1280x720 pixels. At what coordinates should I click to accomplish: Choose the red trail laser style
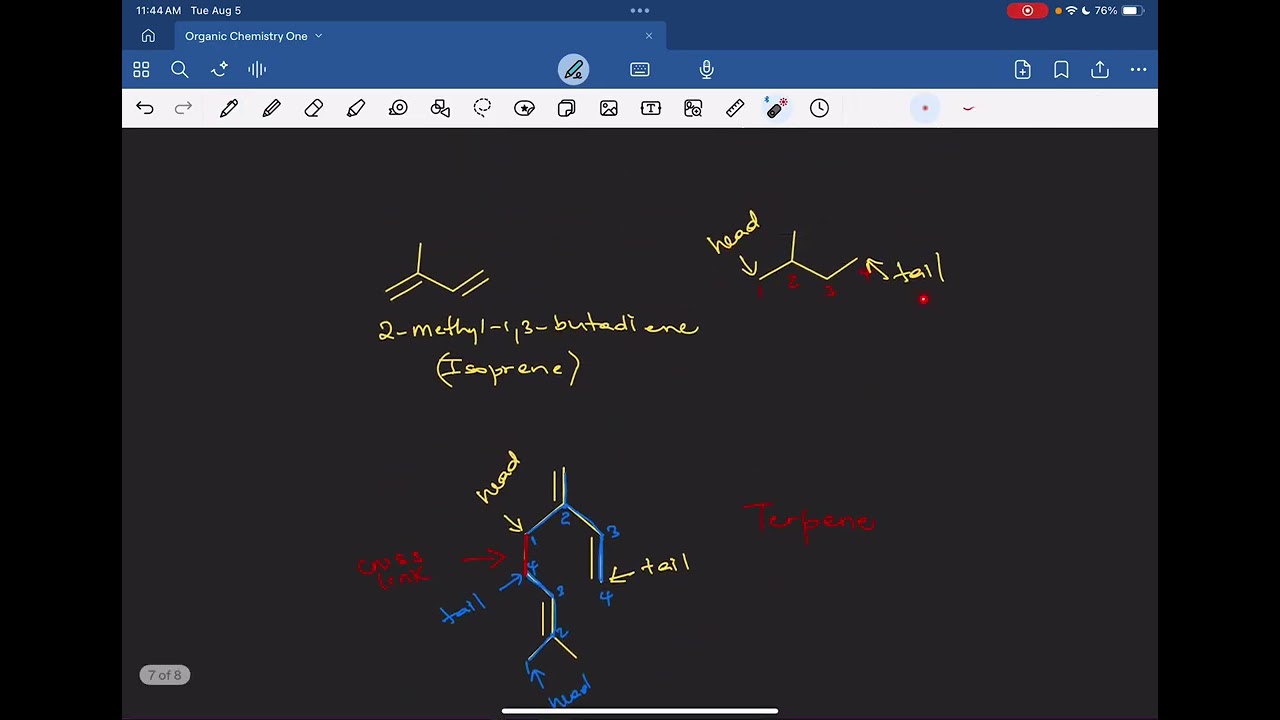(x=967, y=108)
